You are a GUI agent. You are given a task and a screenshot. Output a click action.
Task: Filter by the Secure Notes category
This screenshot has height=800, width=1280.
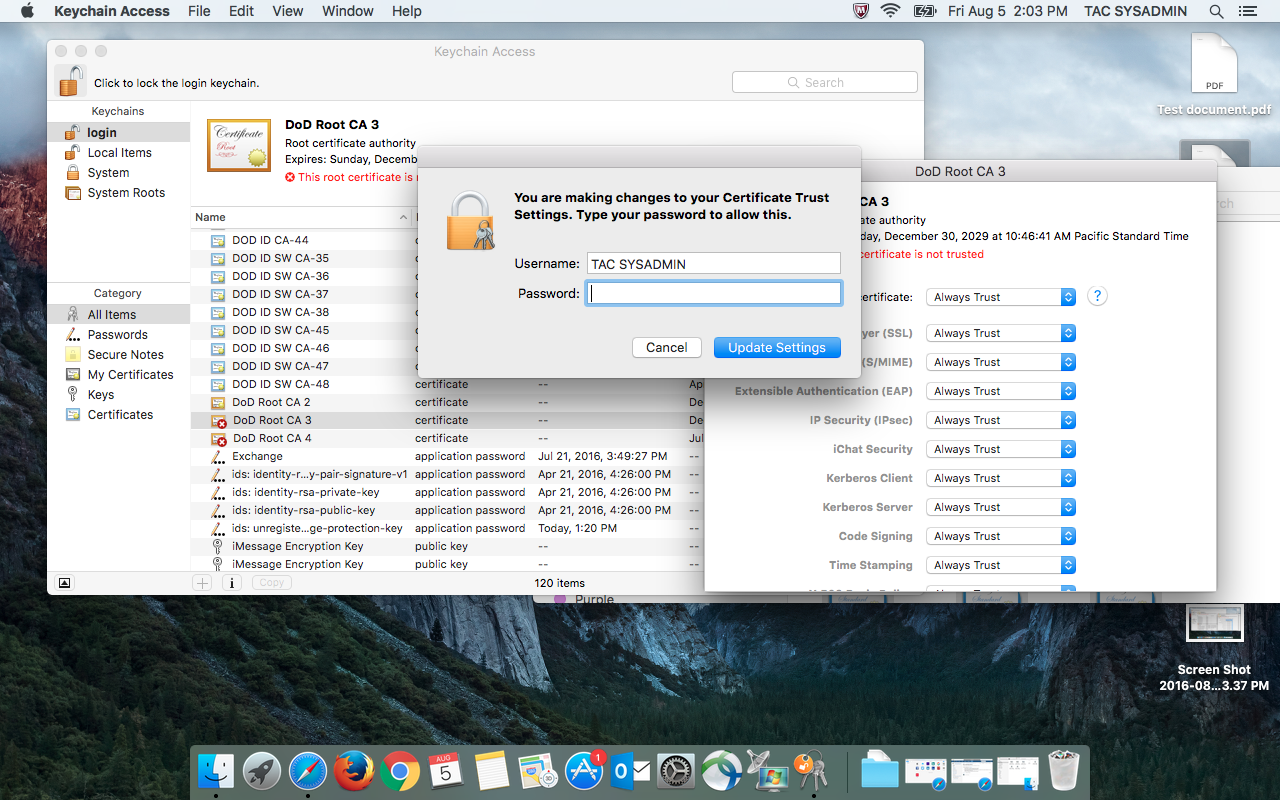click(x=118, y=354)
